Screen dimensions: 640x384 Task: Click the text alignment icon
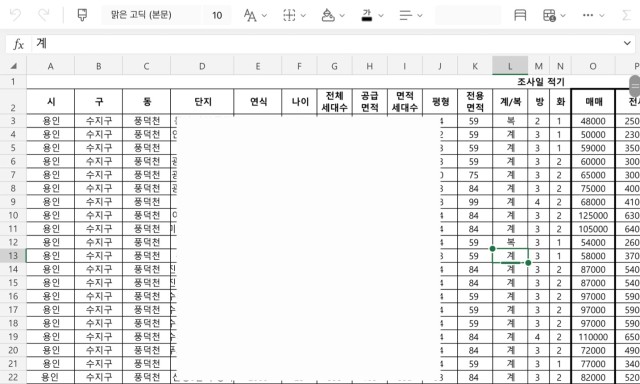[x=405, y=16]
